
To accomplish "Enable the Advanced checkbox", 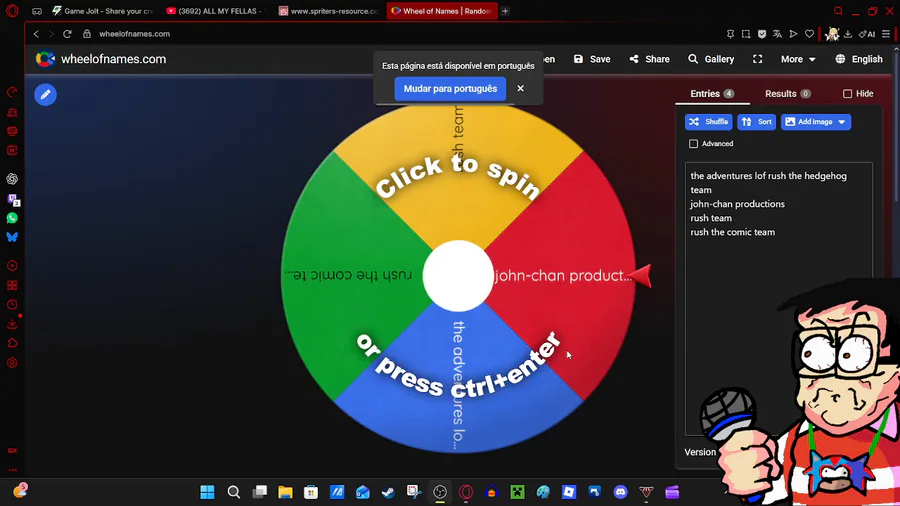I will (693, 143).
